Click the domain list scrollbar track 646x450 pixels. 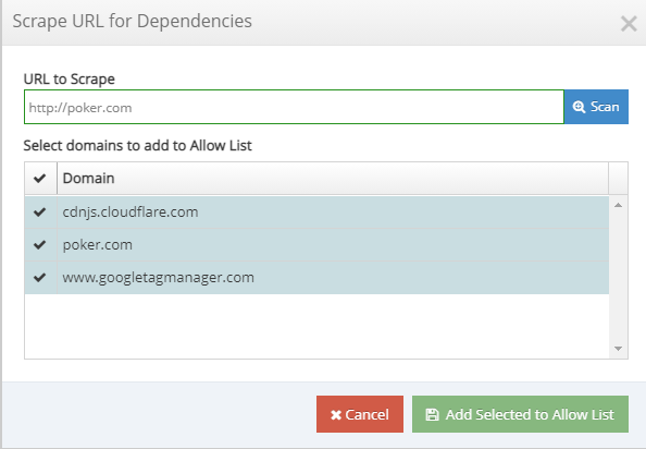618,277
